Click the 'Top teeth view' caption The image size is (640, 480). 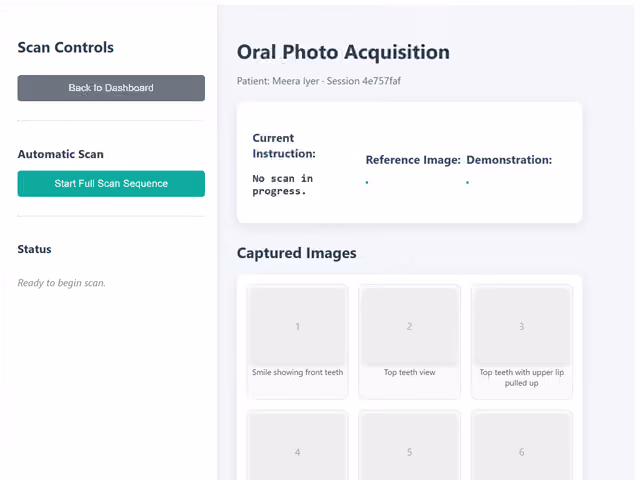409,372
